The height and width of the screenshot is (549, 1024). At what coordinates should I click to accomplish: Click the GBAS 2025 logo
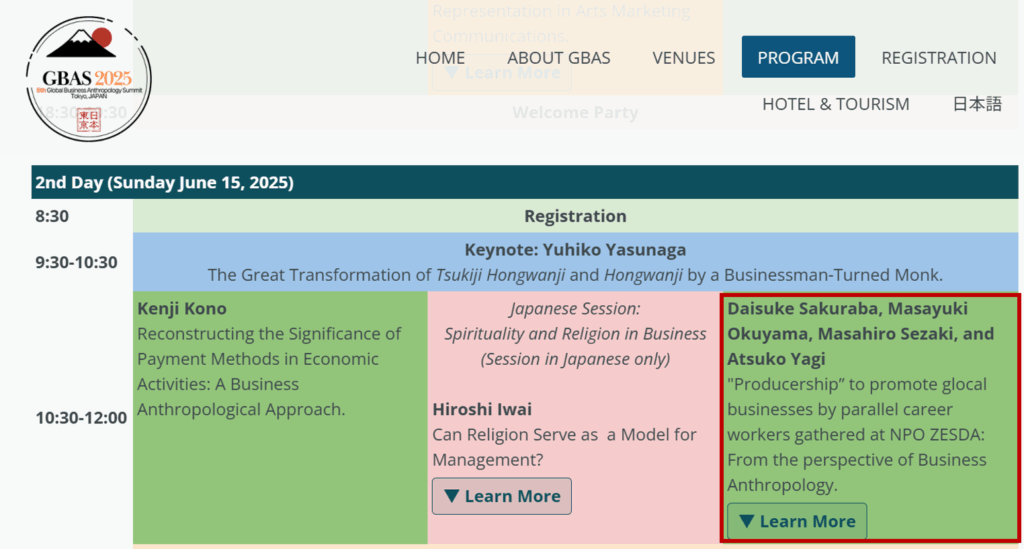click(89, 78)
